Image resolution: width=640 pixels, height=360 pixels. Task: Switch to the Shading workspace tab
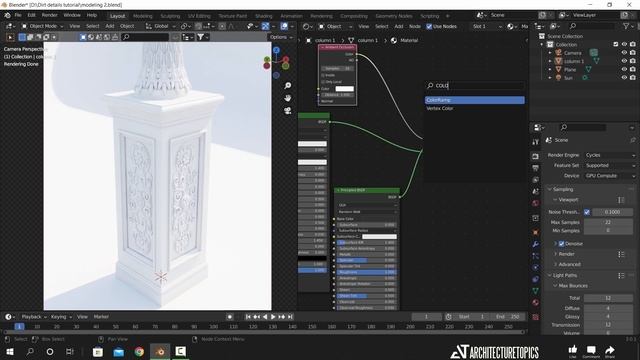point(264,16)
